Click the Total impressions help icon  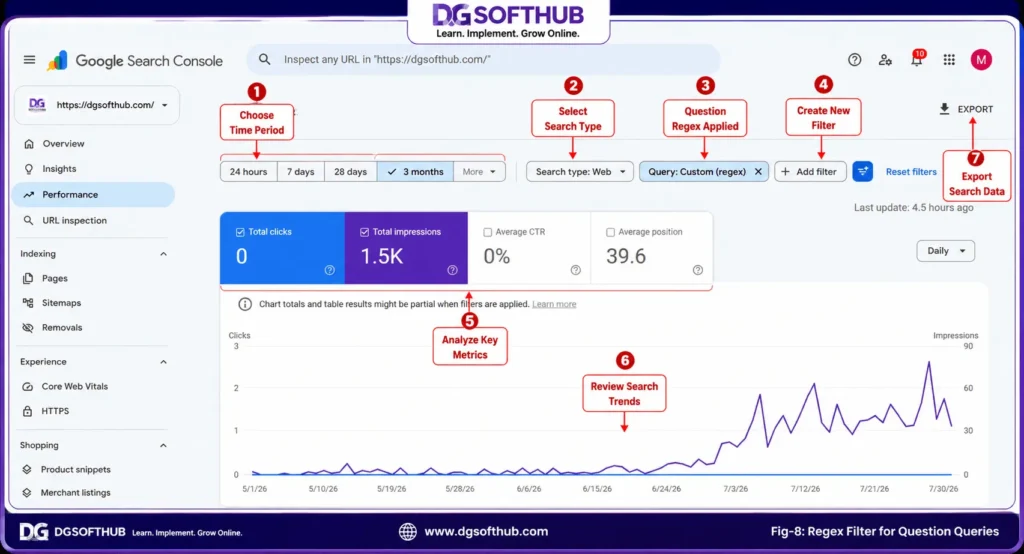tap(453, 270)
